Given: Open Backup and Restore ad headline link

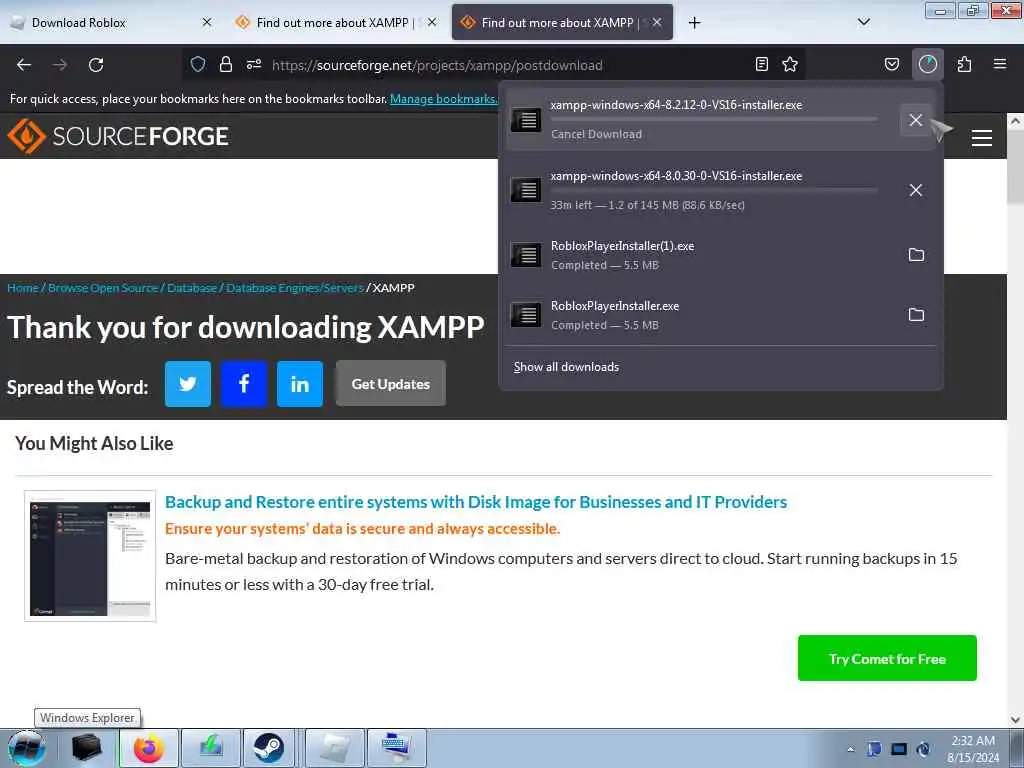Looking at the screenshot, I should tap(475, 502).
